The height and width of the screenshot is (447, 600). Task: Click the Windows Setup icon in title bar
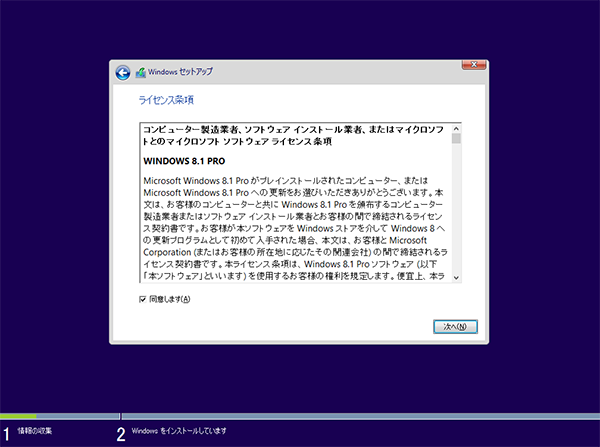141,72
